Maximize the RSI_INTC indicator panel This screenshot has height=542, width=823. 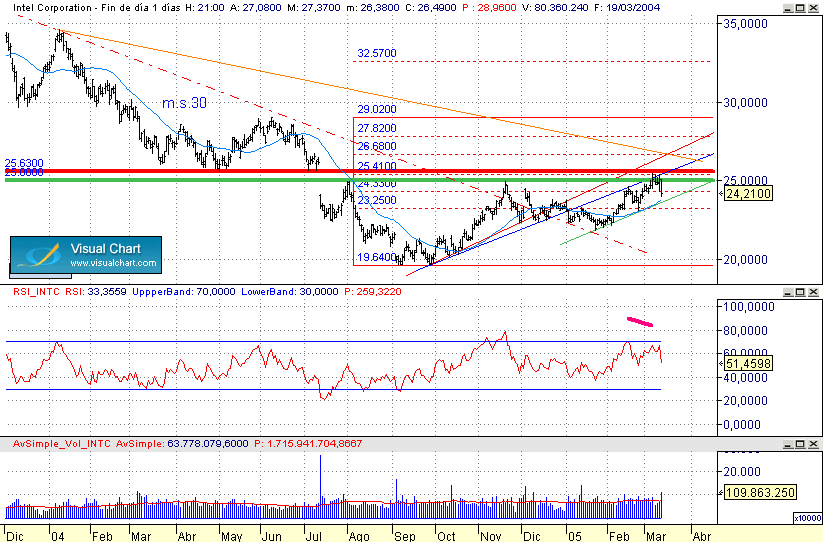(x=800, y=292)
